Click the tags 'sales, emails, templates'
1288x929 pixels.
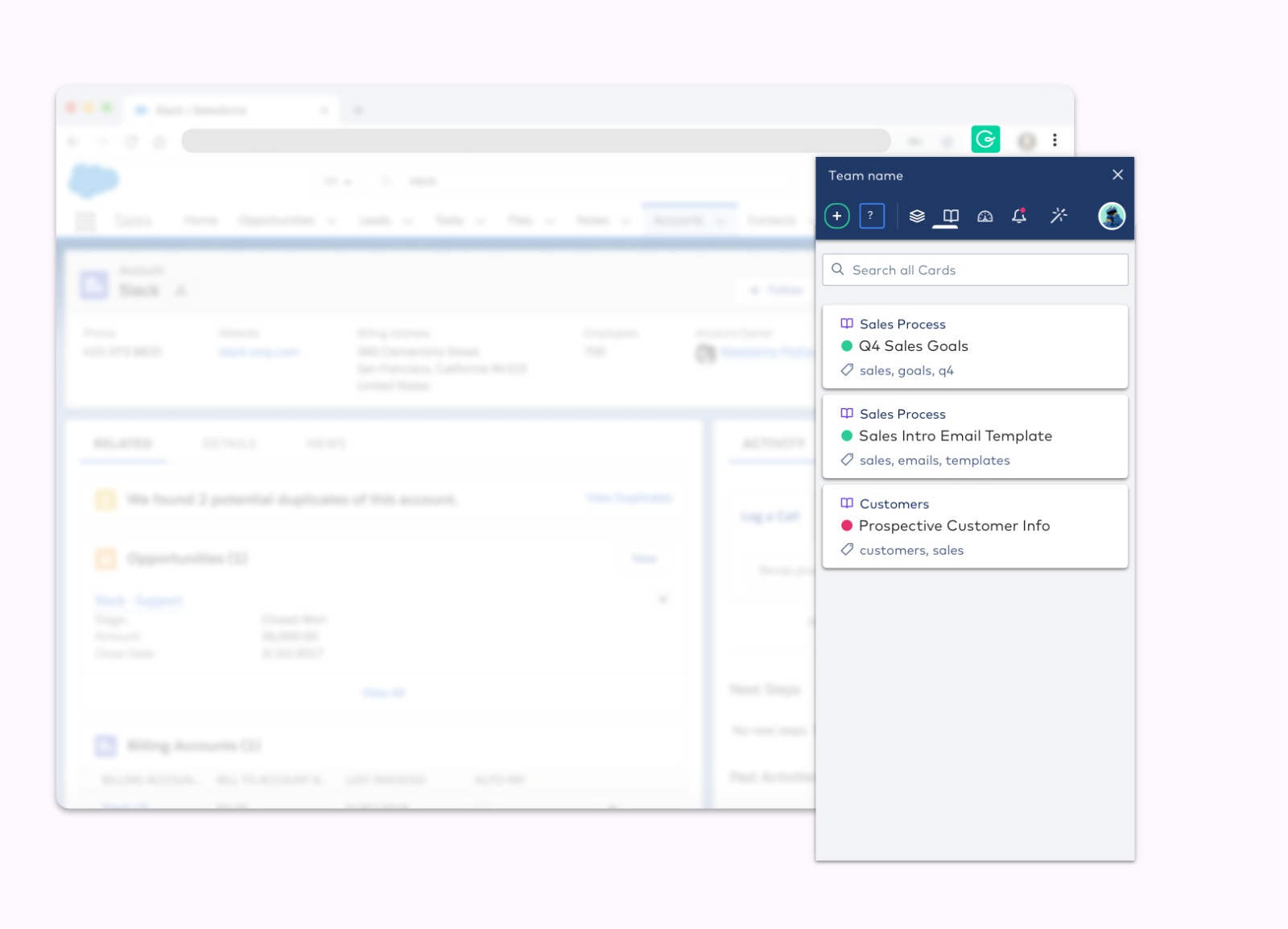click(x=935, y=460)
